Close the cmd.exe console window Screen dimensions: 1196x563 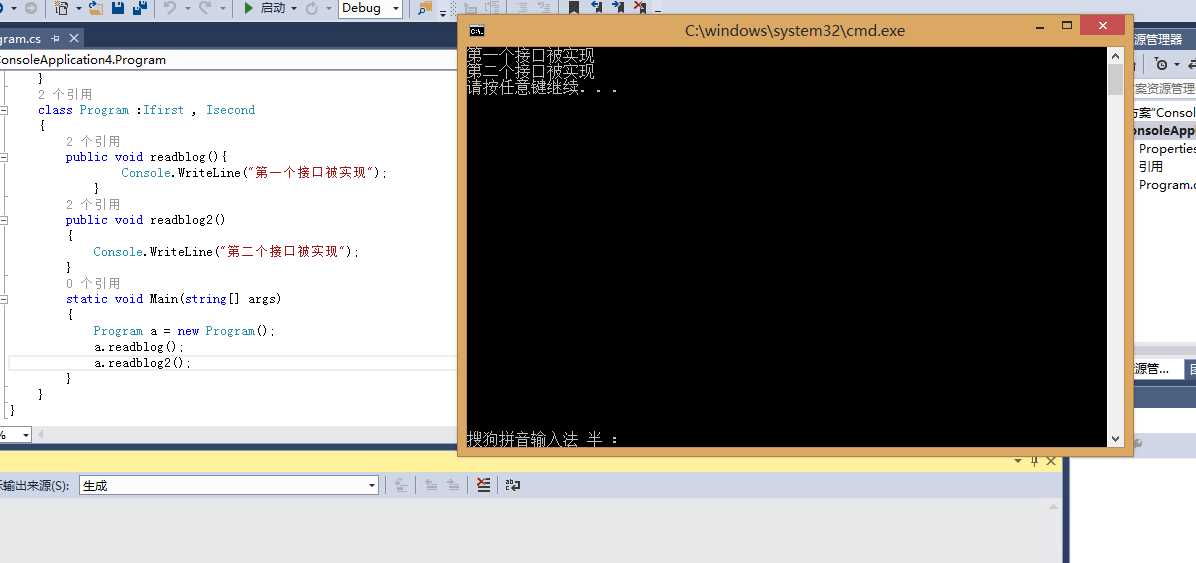1102,26
